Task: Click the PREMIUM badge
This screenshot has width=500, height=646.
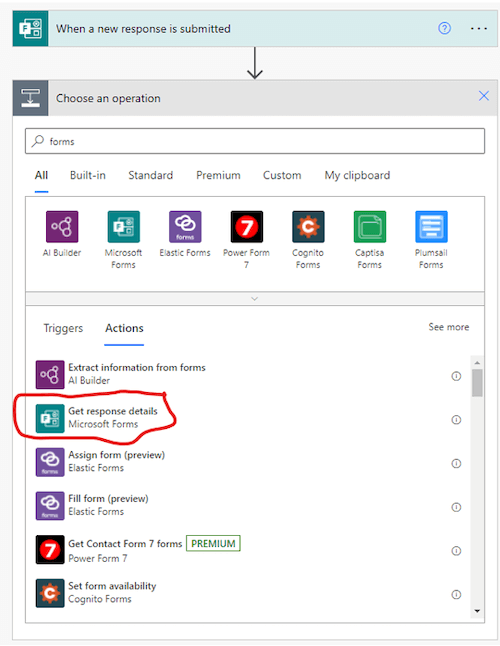Action: point(213,543)
